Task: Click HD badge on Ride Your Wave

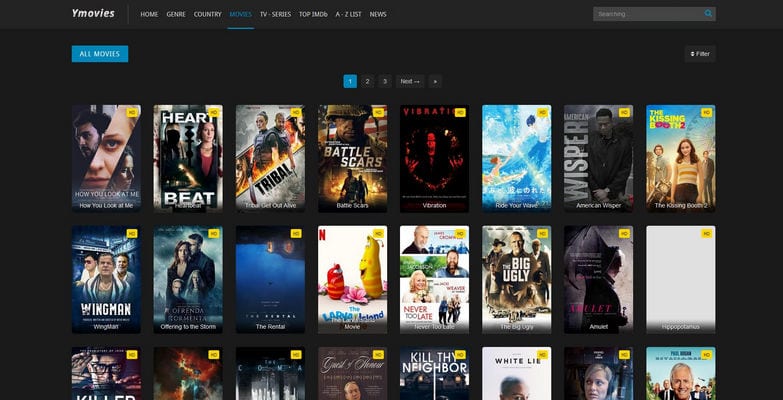Action: (x=542, y=113)
